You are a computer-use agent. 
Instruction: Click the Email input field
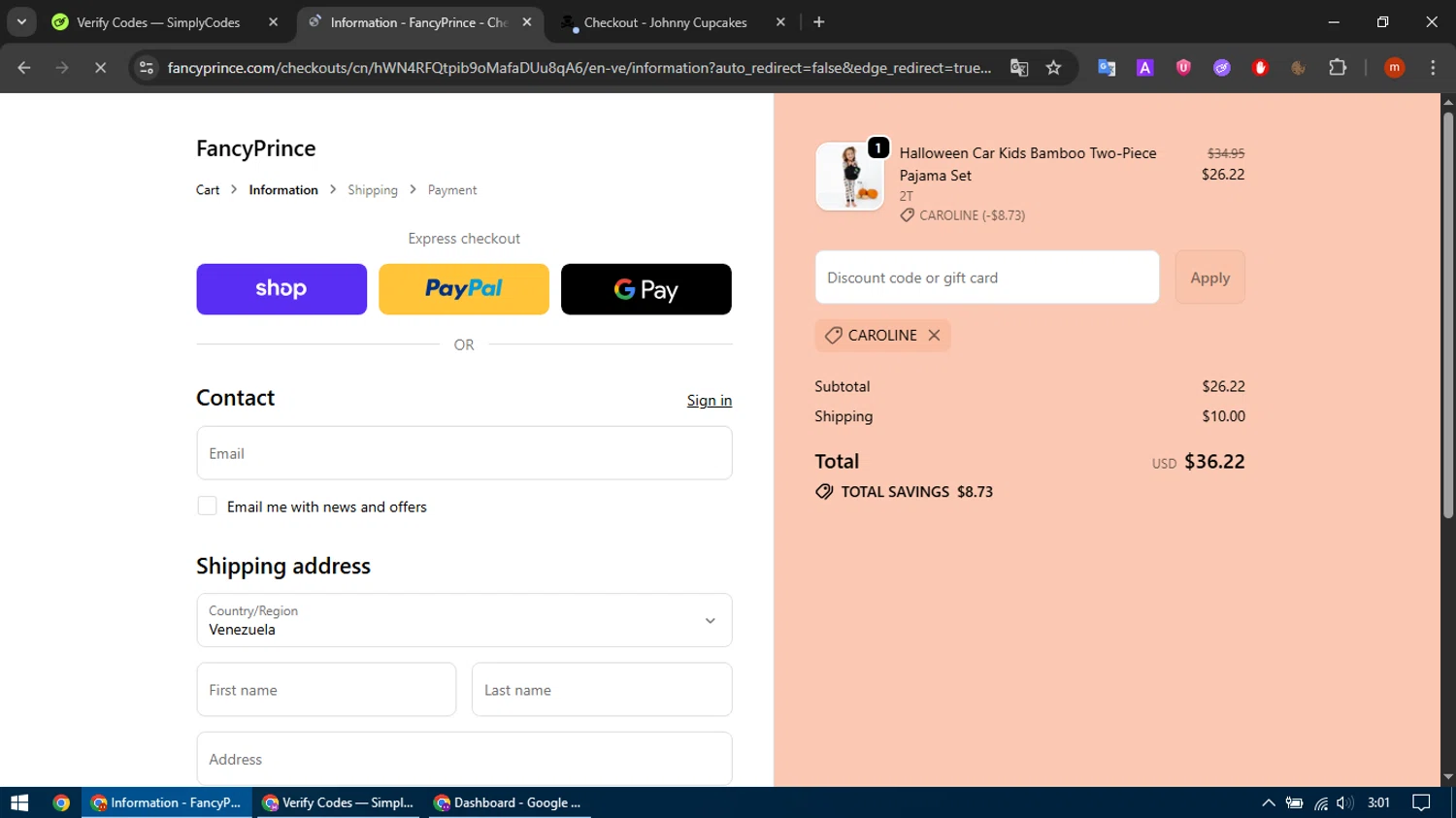pyautogui.click(x=464, y=453)
